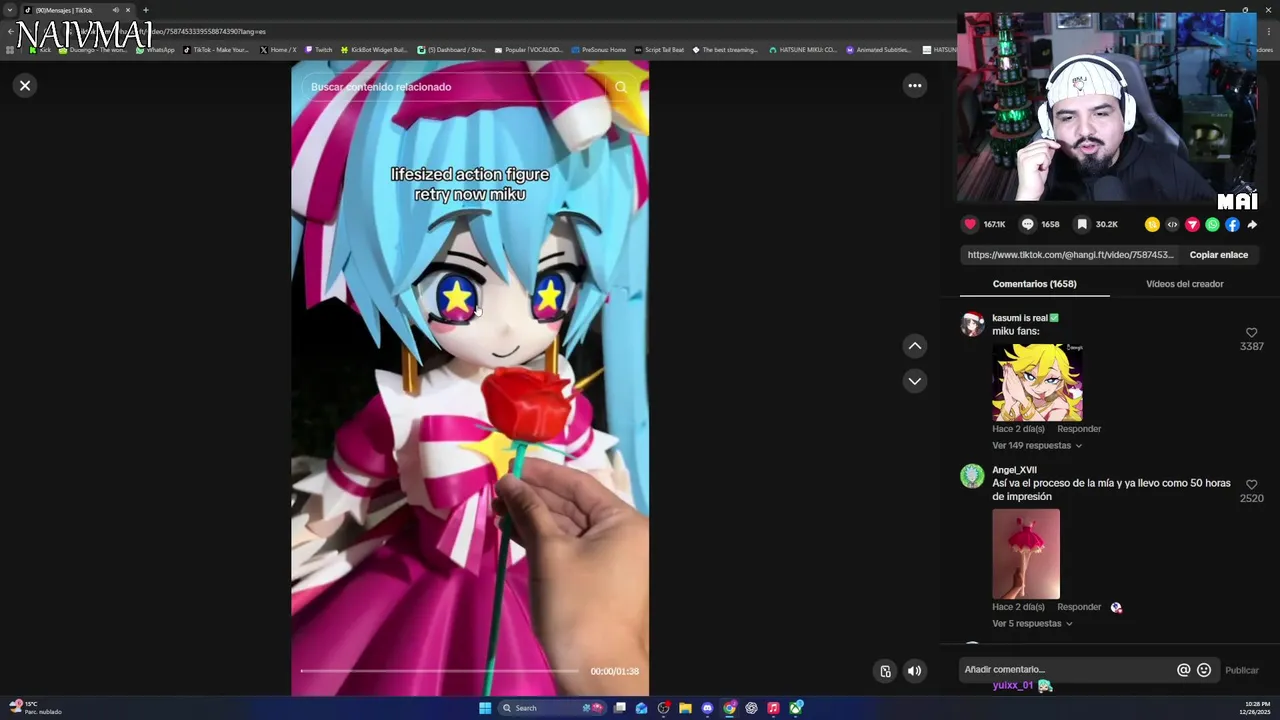Click the Copiar enlace button

coord(1218,255)
